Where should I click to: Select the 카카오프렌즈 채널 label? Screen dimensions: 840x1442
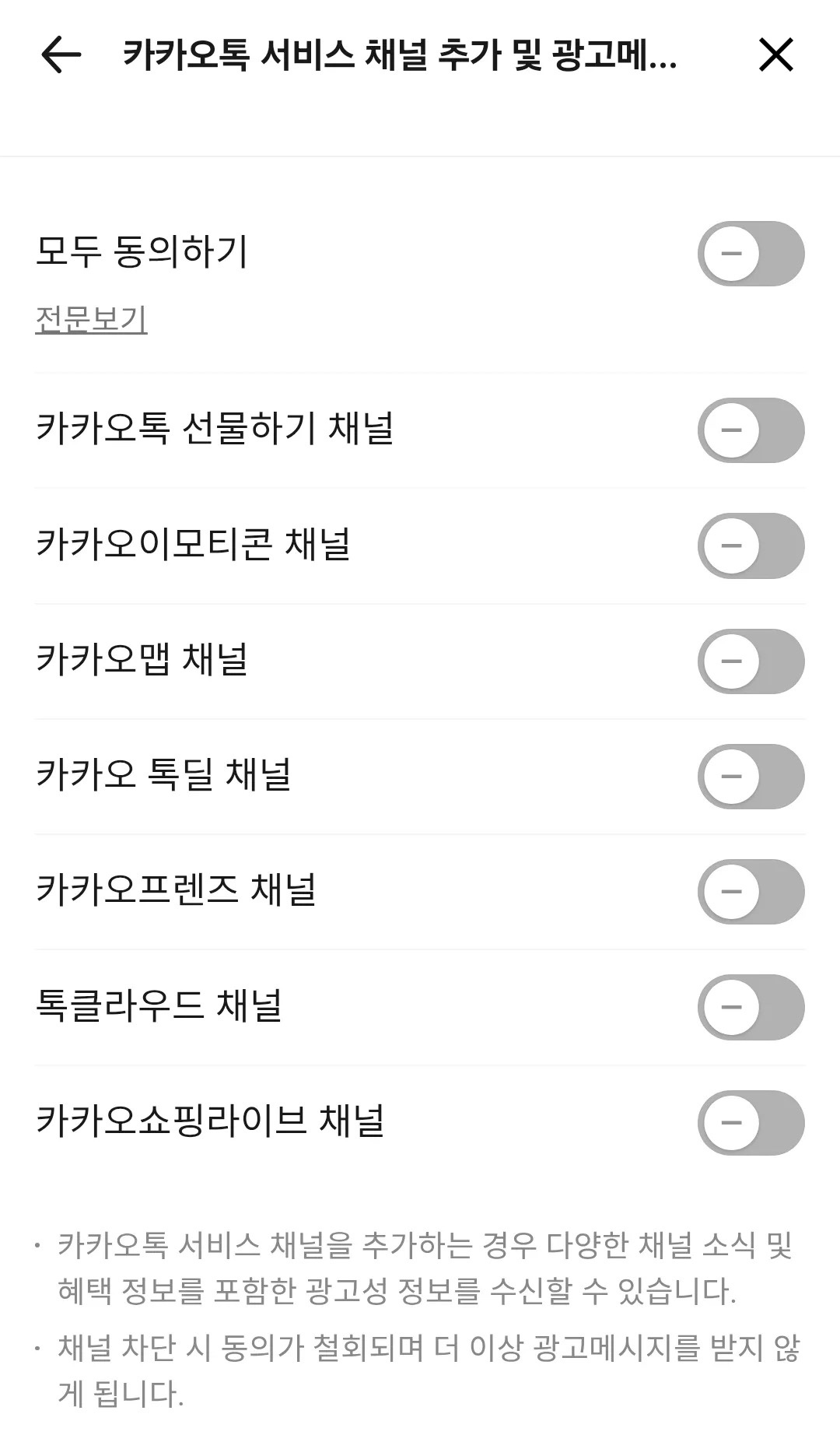tap(176, 890)
